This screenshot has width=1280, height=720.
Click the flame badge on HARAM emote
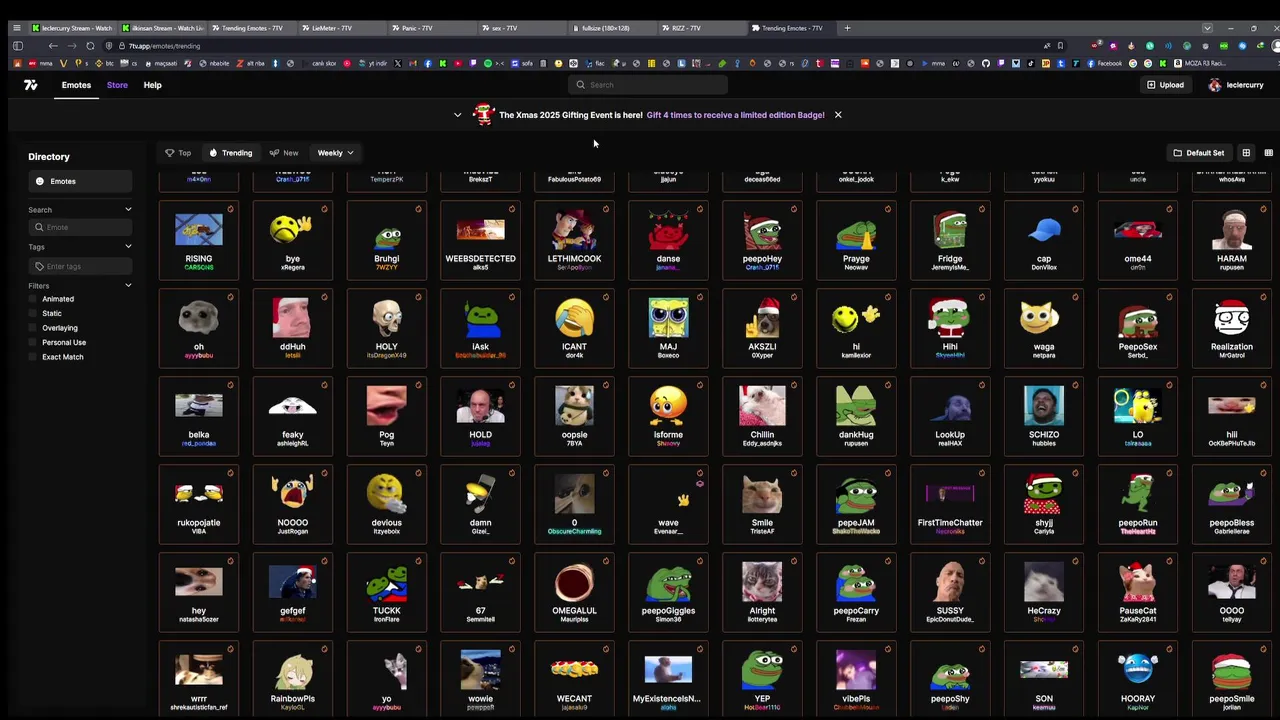[1263, 209]
